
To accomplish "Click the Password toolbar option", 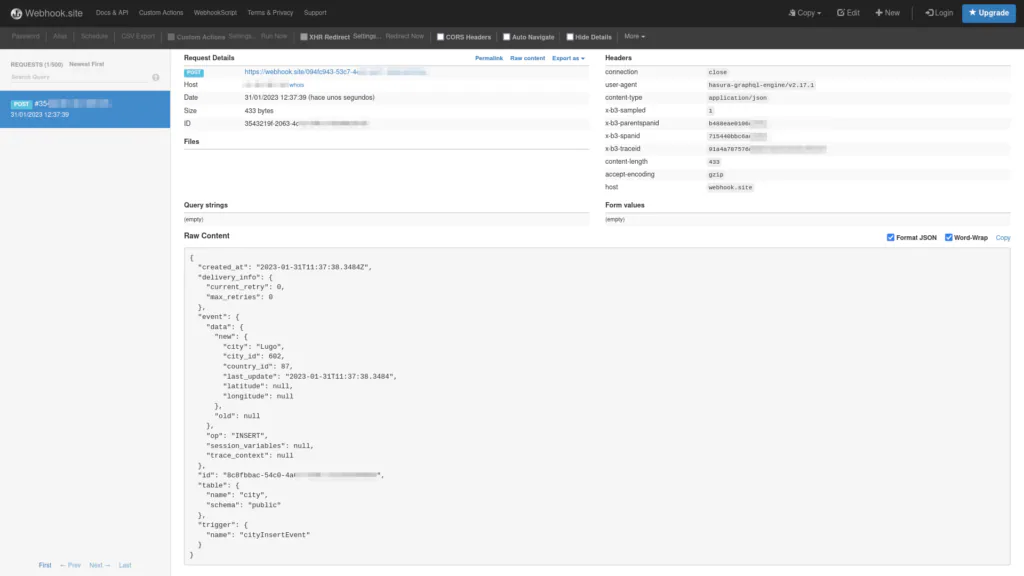I will tap(25, 37).
